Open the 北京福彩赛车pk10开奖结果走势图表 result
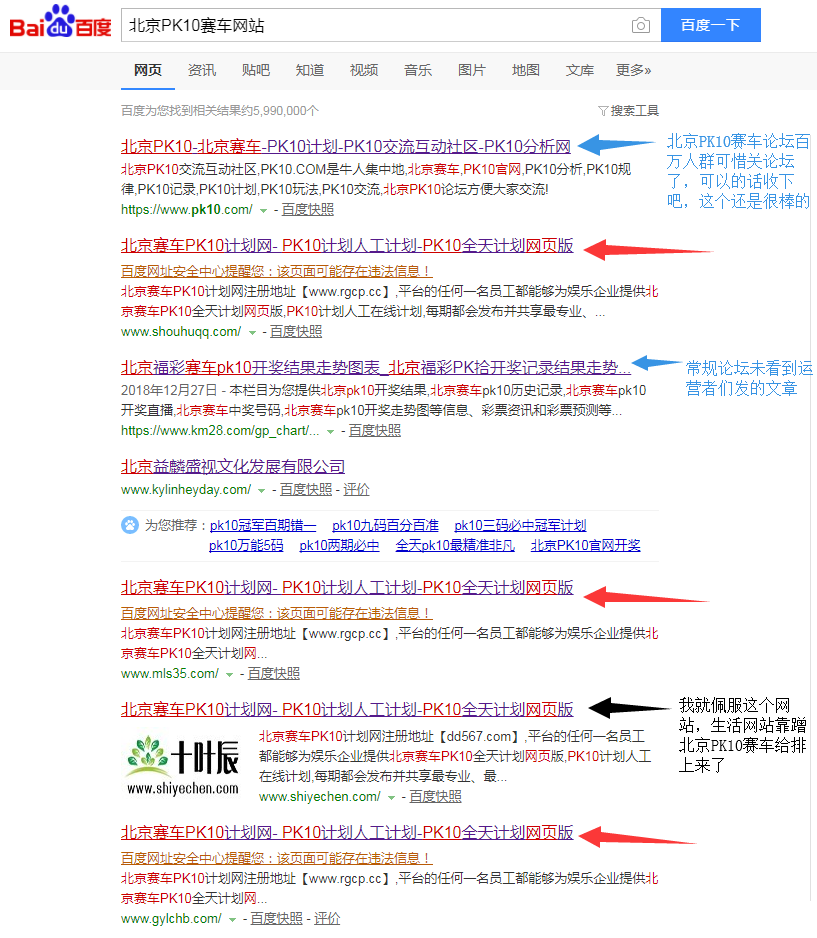Image resolution: width=817 pixels, height=938 pixels. tap(376, 367)
